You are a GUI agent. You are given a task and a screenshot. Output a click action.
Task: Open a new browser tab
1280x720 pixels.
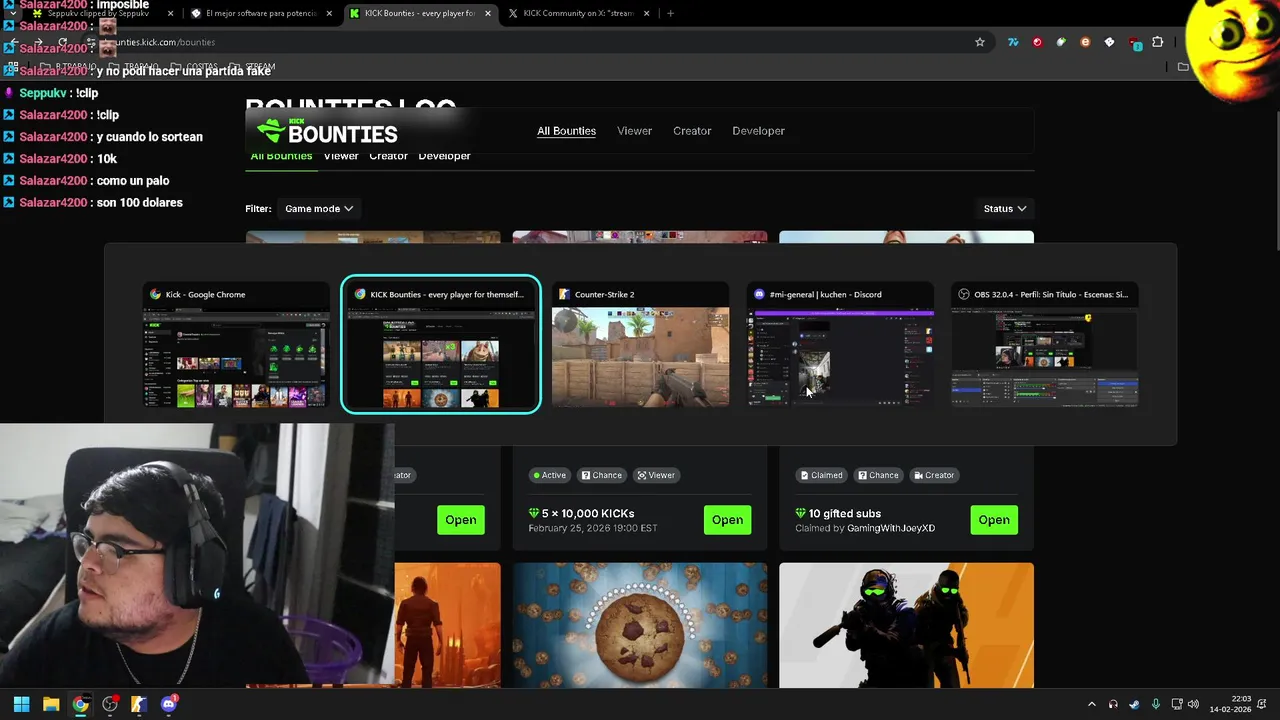click(x=670, y=13)
